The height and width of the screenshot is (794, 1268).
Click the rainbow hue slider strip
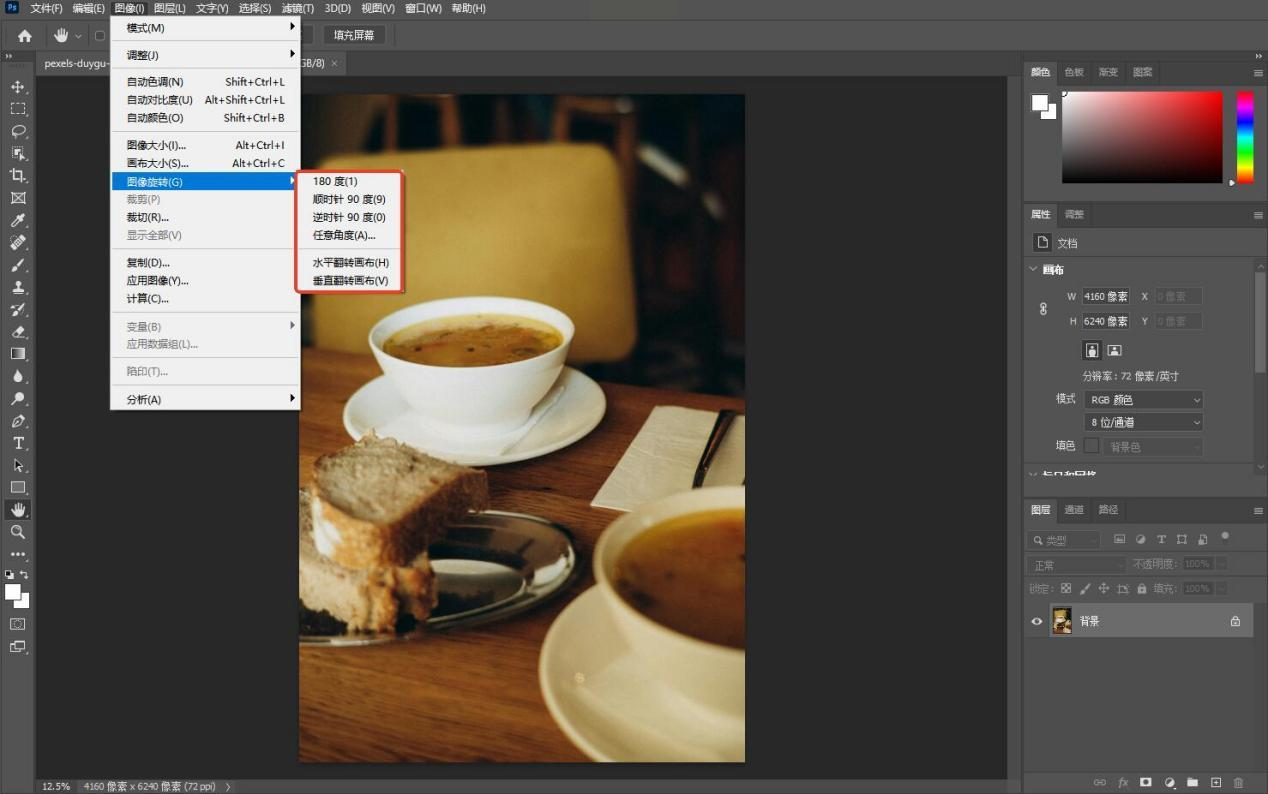pyautogui.click(x=1245, y=137)
